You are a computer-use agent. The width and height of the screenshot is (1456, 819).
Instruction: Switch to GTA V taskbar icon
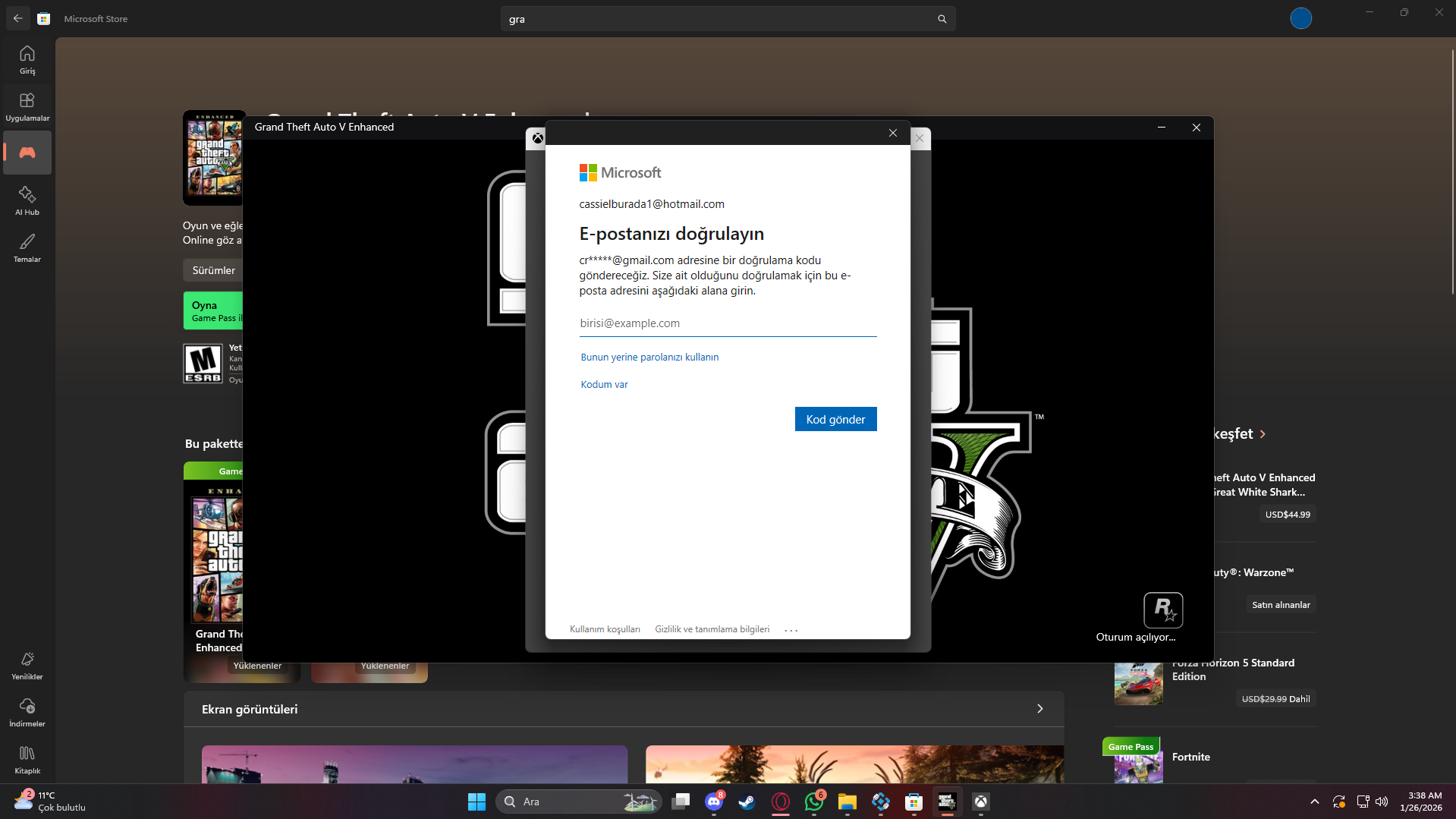[947, 802]
